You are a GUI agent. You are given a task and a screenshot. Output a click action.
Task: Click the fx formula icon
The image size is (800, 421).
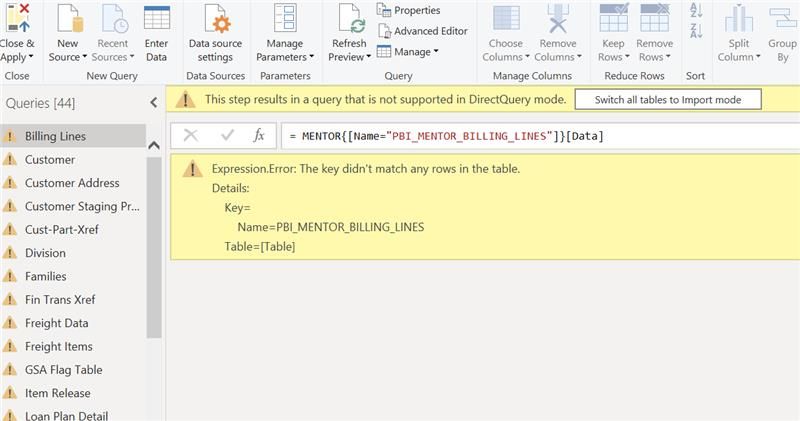coord(259,135)
